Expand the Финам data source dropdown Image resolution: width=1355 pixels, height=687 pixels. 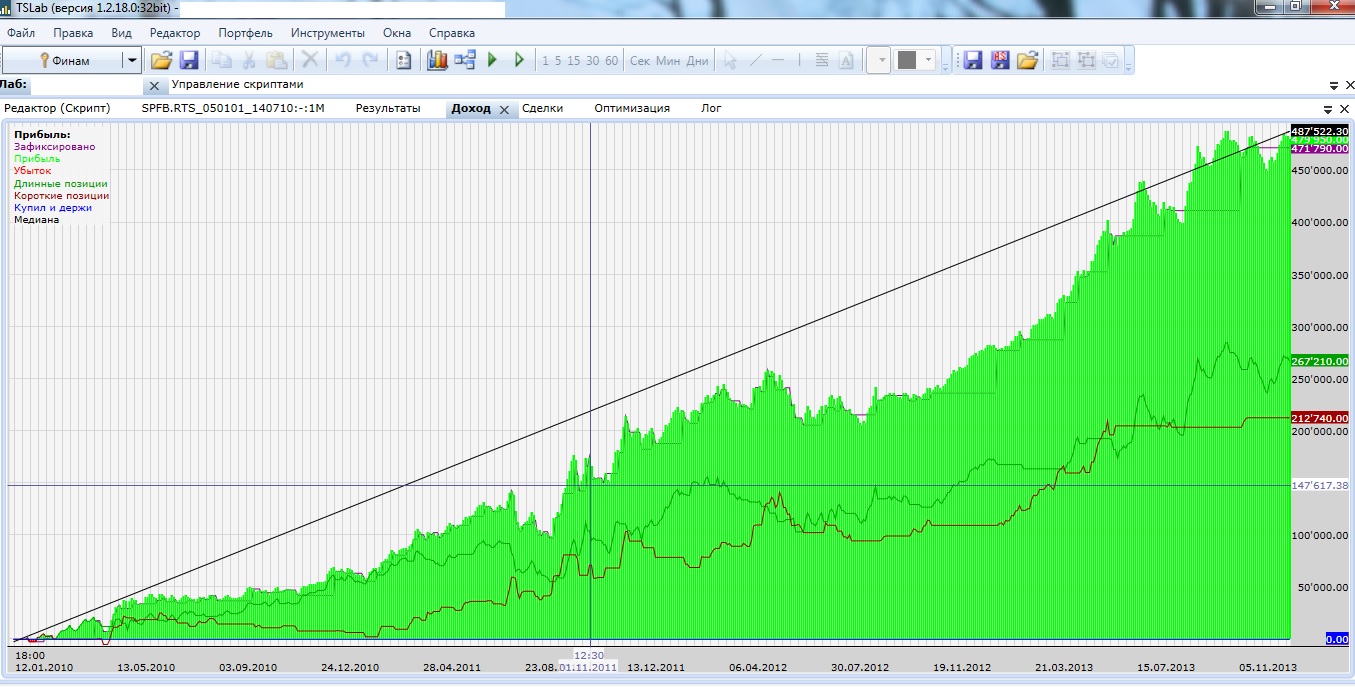[132, 60]
